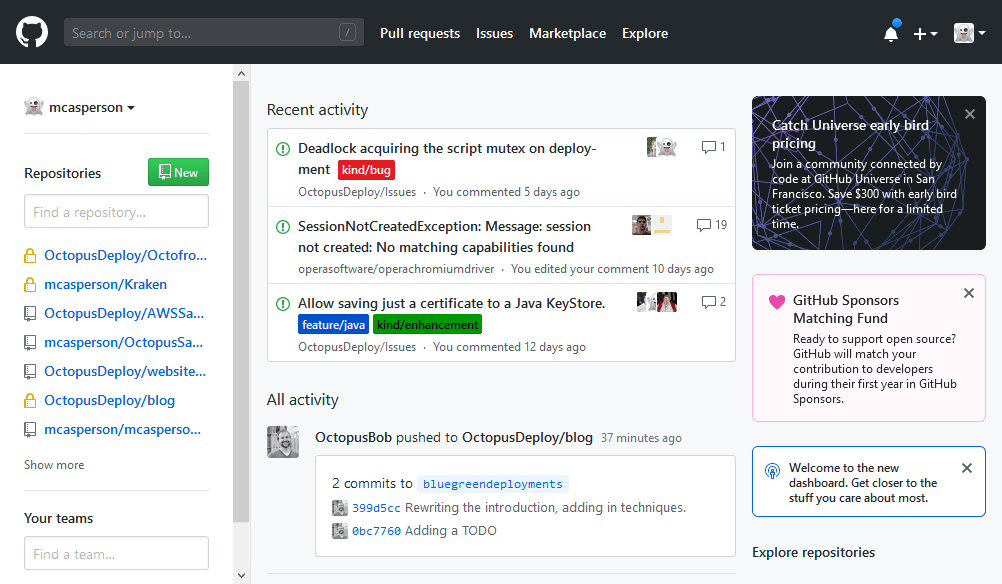Click the Find a repository field

point(116,211)
